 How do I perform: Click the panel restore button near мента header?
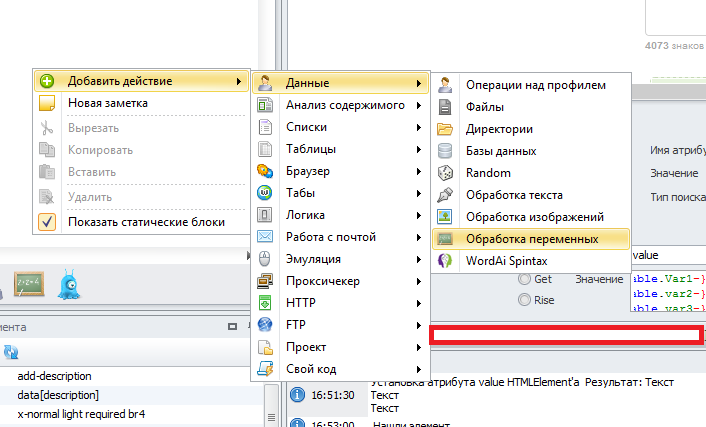click(232, 327)
